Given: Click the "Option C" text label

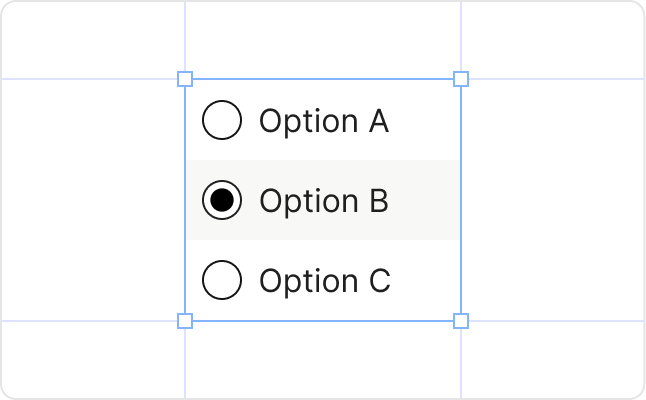Looking at the screenshot, I should 324,281.
